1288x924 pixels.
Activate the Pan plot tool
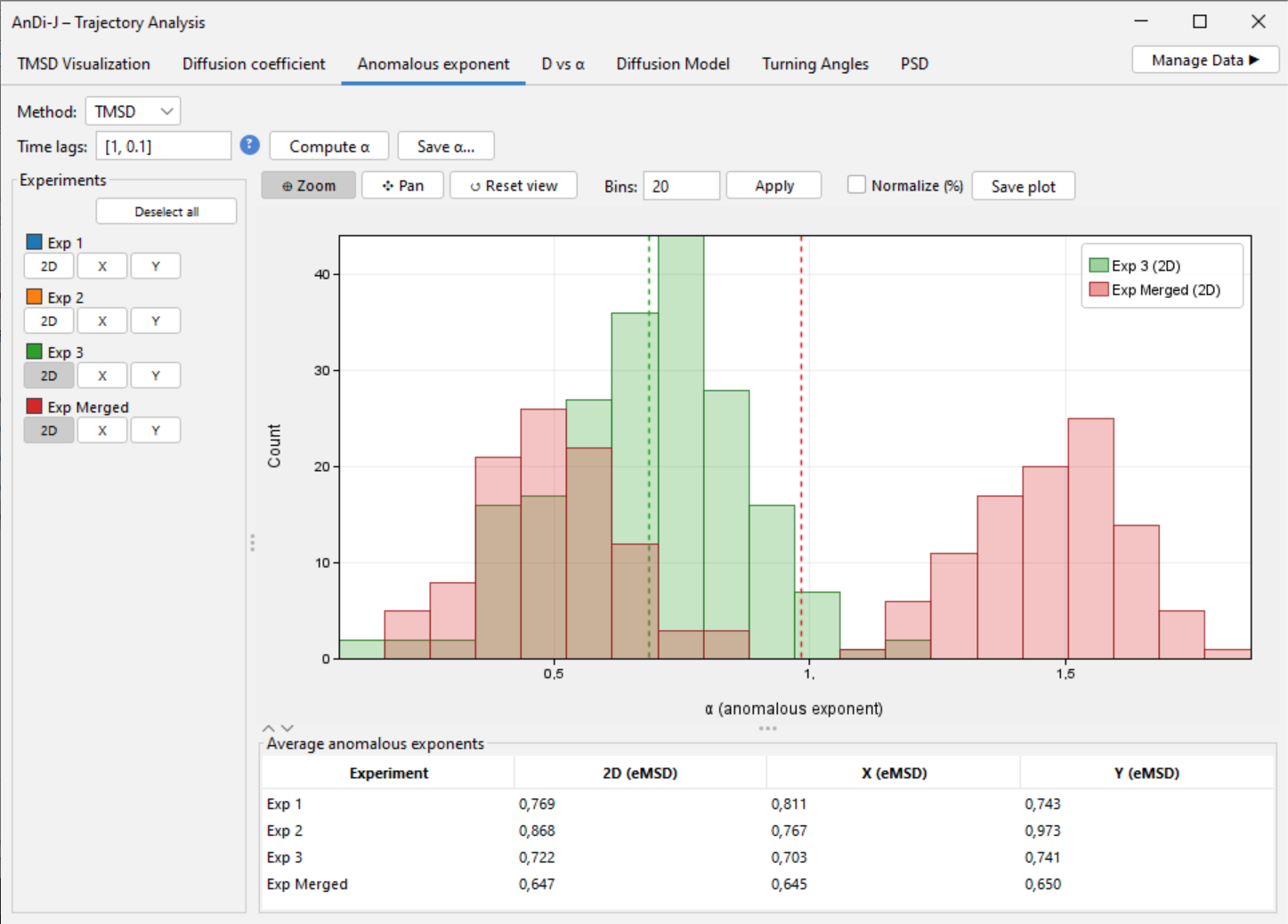click(x=403, y=186)
